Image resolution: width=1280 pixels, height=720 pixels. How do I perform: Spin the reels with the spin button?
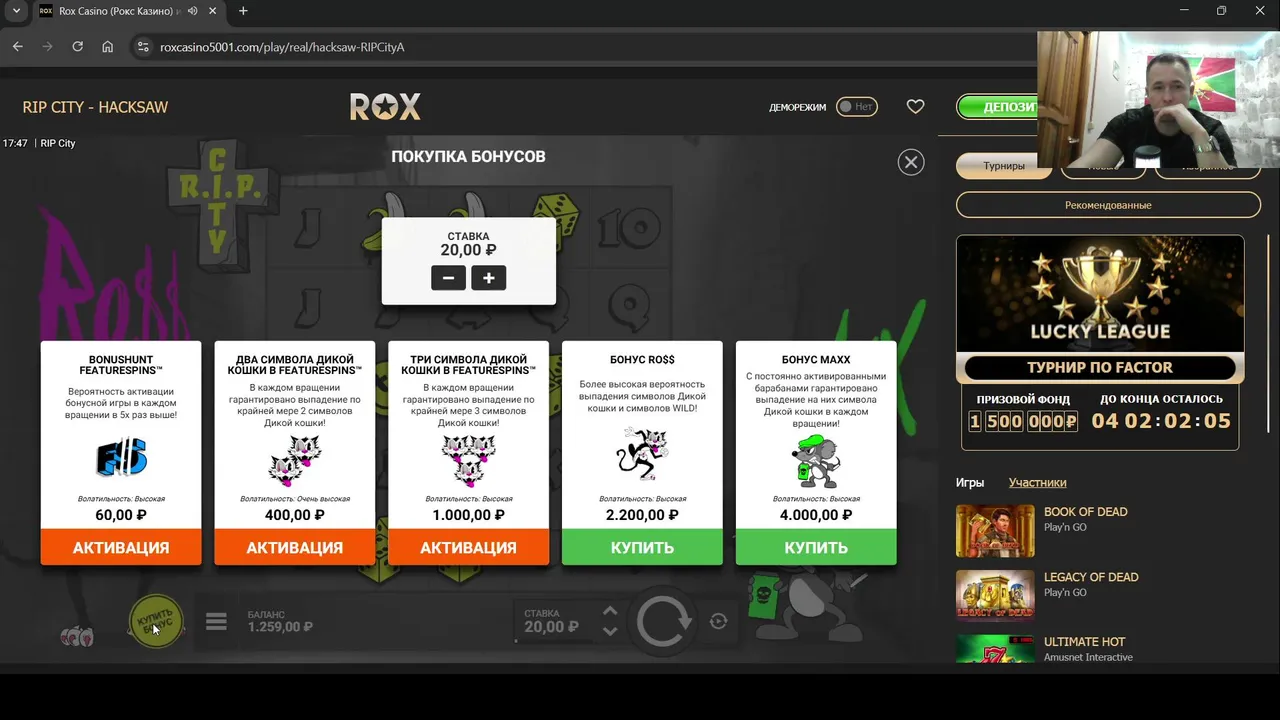pos(664,622)
